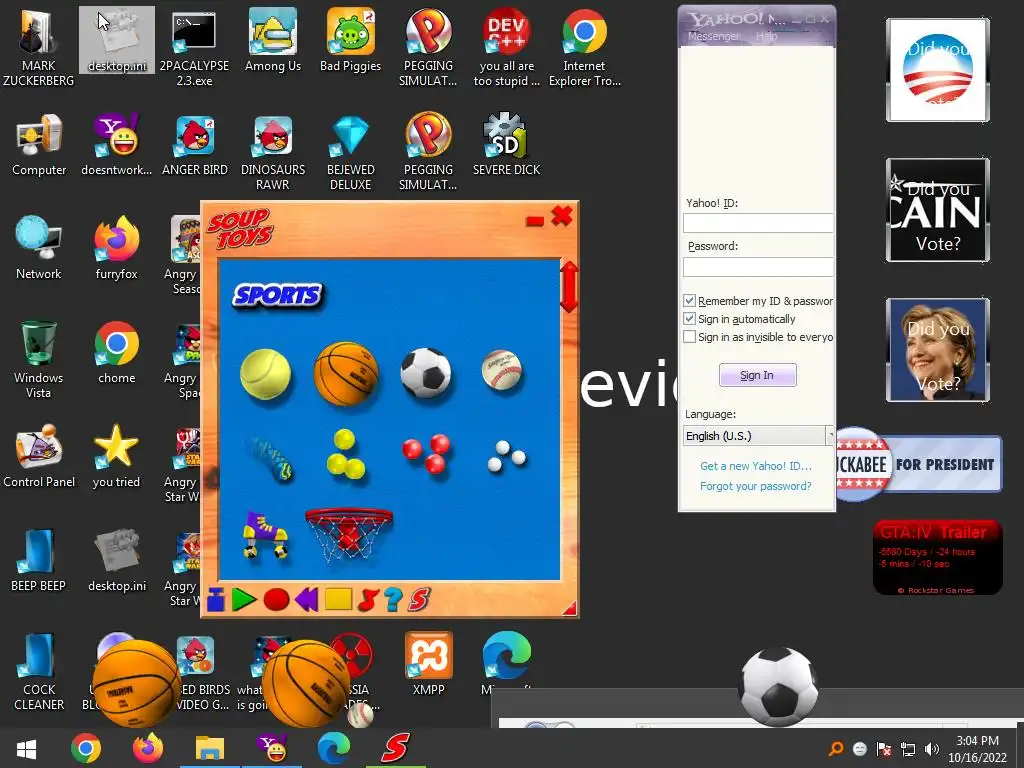
Task: Select the 2PACALYPSE 2.3.exe desktop icon
Action: [195, 48]
